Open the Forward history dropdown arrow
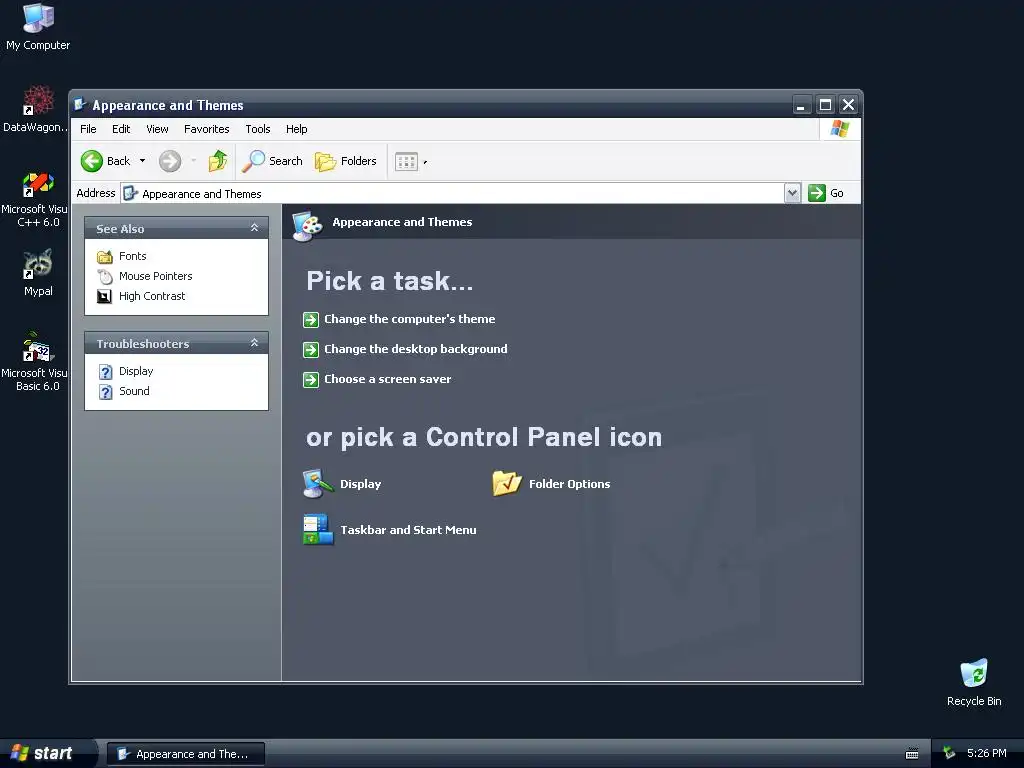Image resolution: width=1024 pixels, height=768 pixels. [x=193, y=161]
